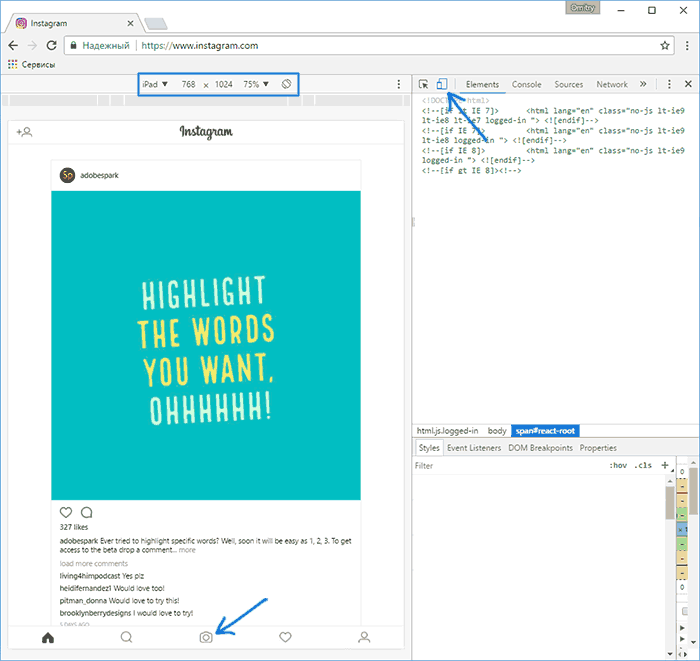Click the load more comments link

tap(92, 564)
